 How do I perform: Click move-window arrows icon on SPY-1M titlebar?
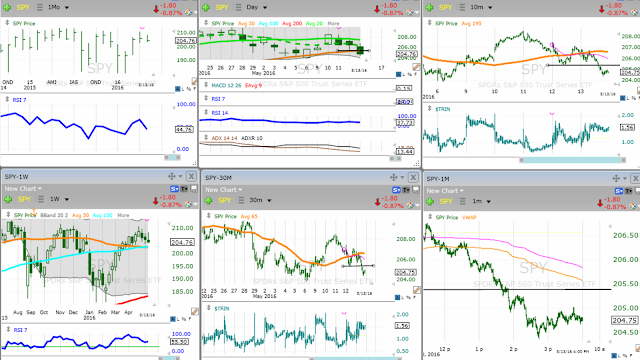pyautogui.click(x=616, y=178)
